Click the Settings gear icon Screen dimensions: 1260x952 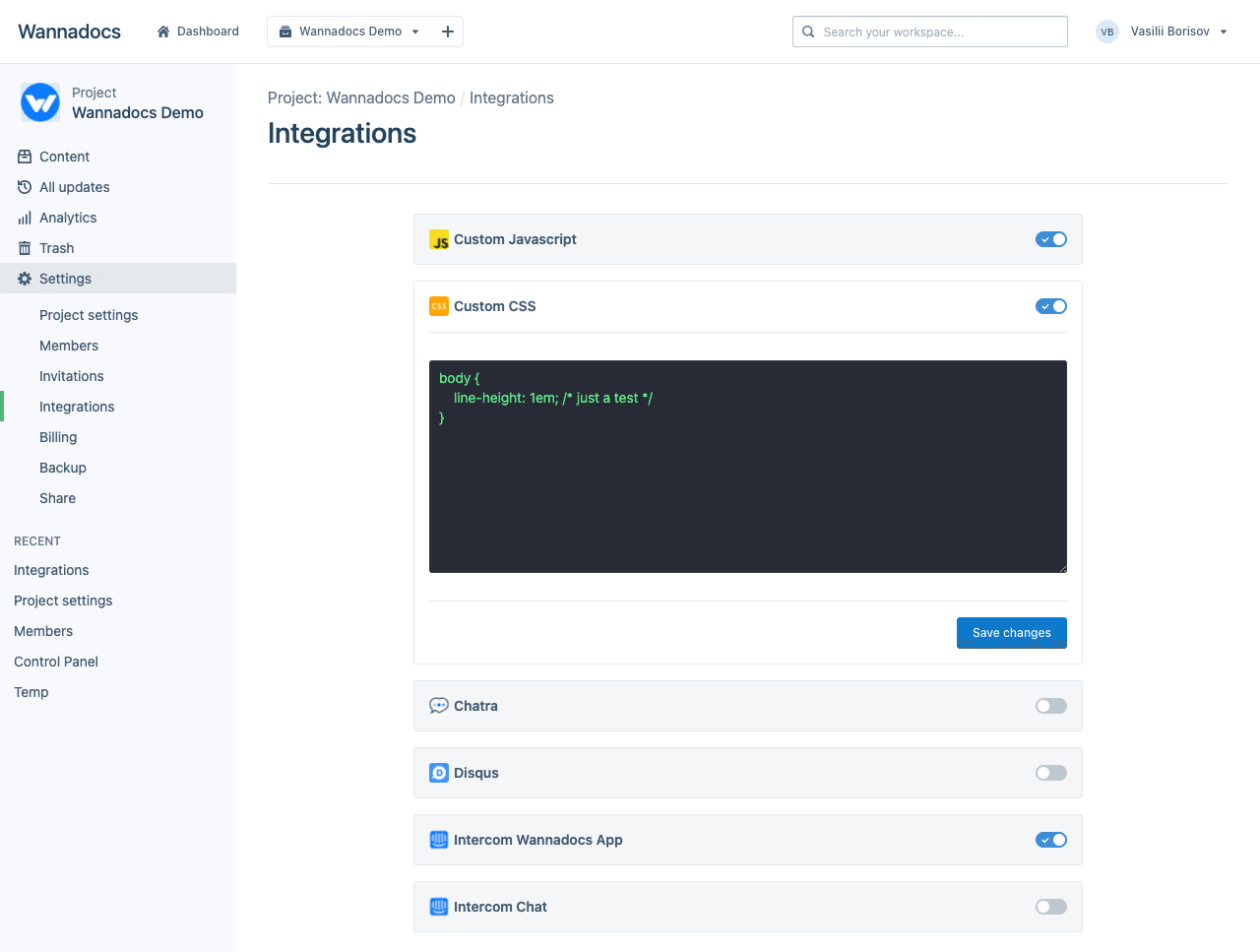coord(25,279)
